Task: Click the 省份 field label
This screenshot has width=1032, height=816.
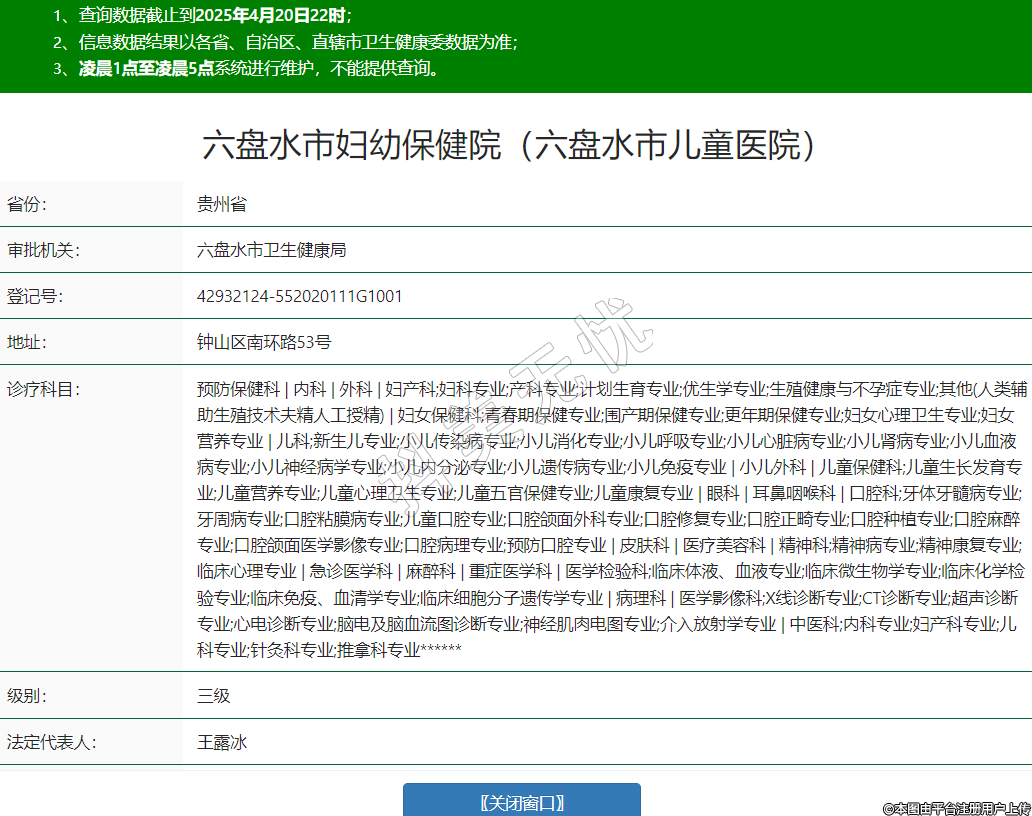Action: (28, 205)
